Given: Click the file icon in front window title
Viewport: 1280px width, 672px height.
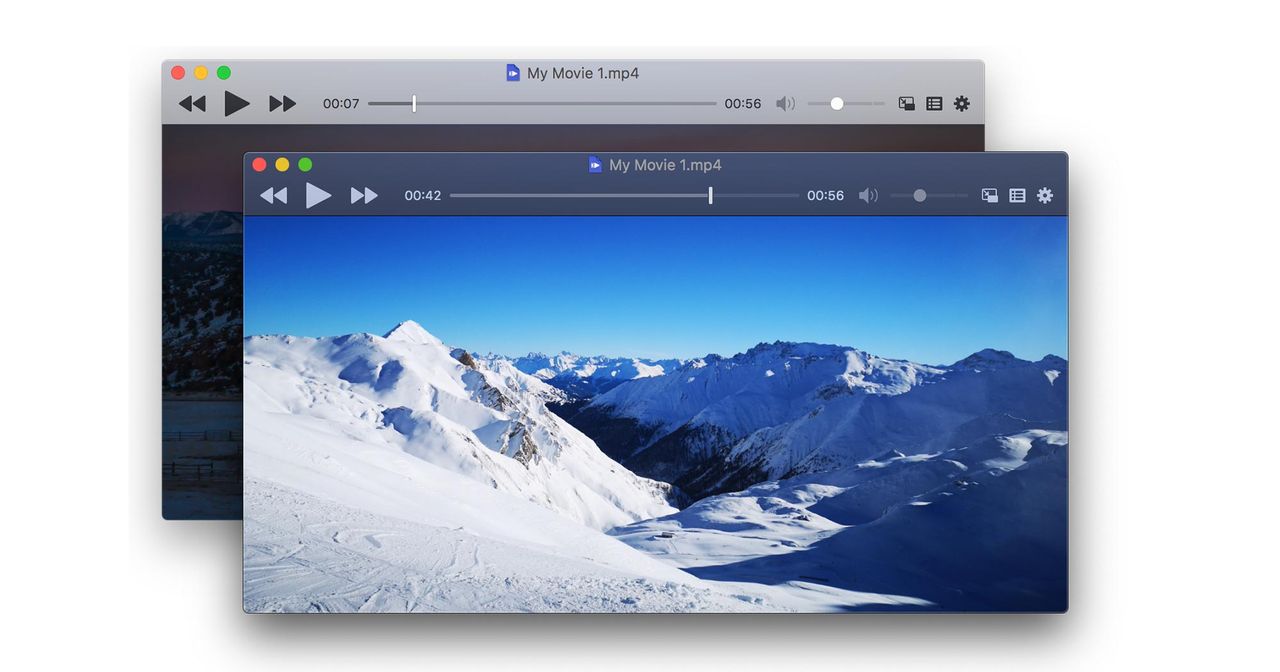Looking at the screenshot, I should (595, 165).
